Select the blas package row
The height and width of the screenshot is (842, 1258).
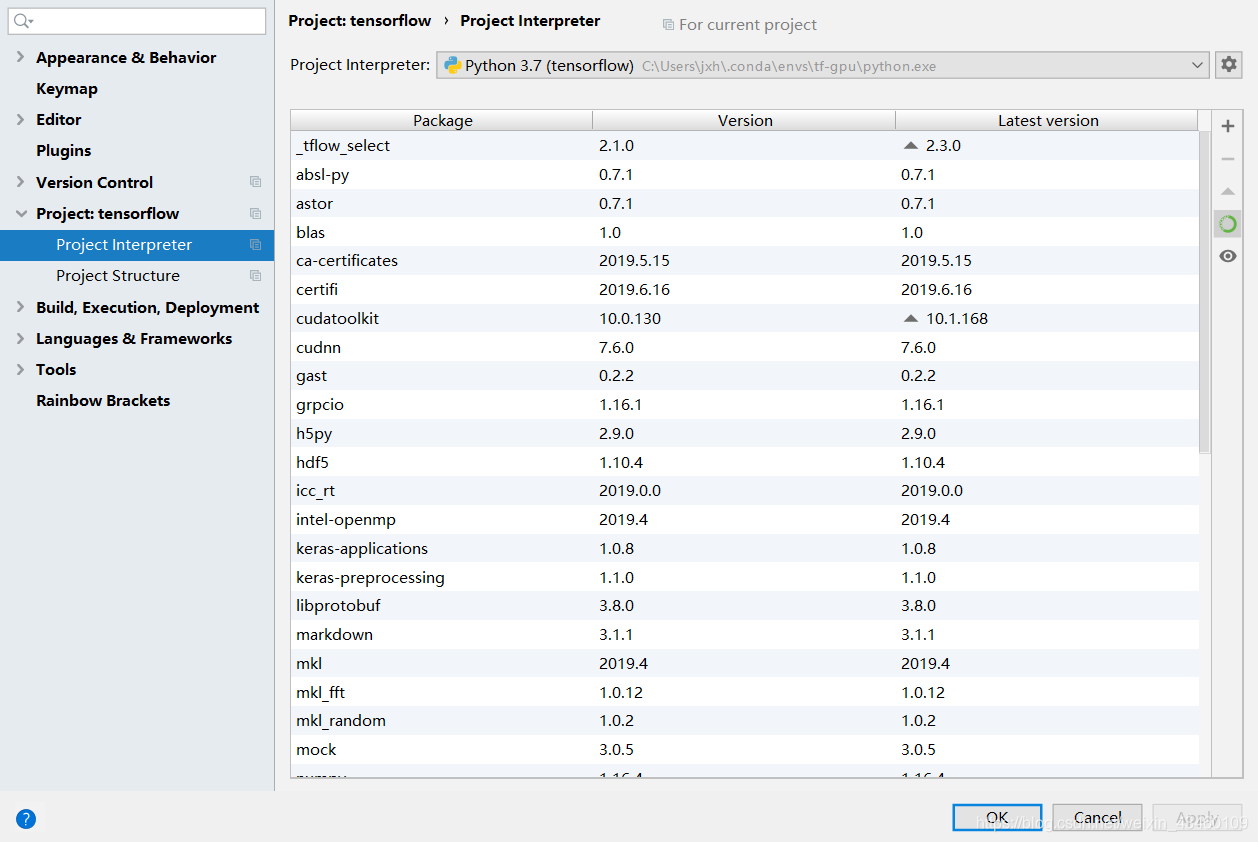coord(745,232)
